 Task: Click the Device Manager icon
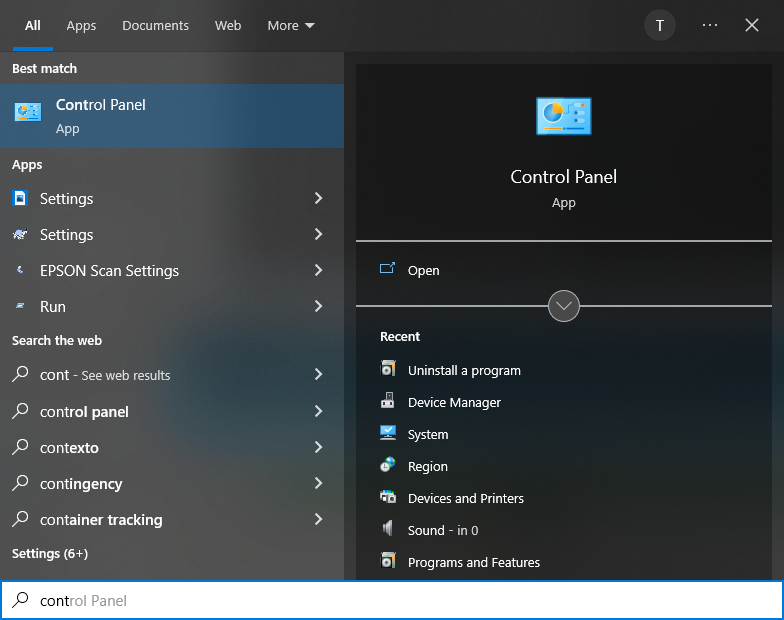click(388, 400)
